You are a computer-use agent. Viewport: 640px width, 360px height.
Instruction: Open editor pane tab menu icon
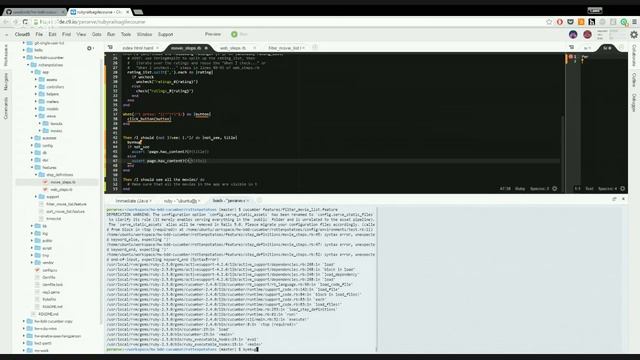(x=110, y=47)
